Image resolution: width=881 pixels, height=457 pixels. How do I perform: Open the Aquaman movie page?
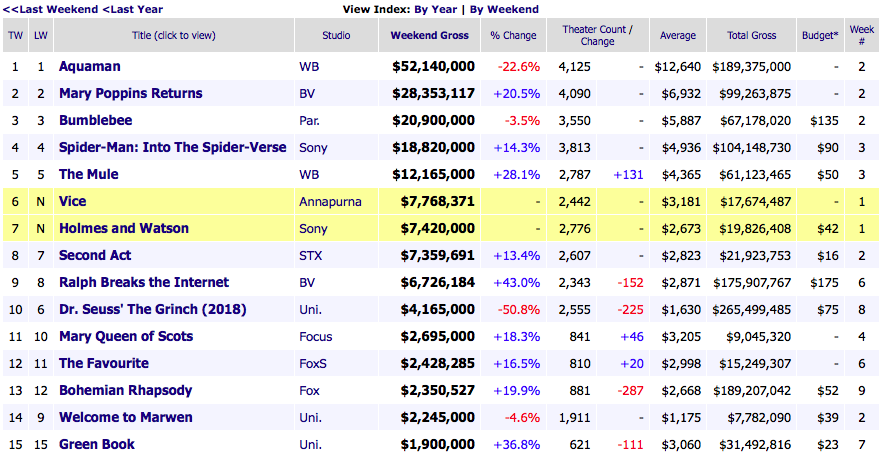(89, 67)
